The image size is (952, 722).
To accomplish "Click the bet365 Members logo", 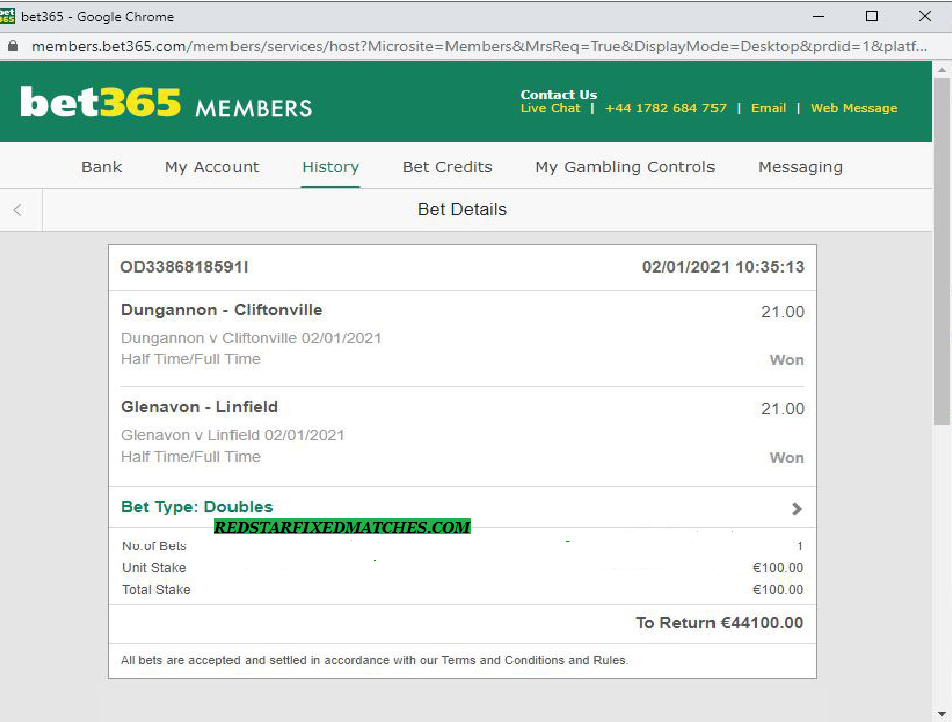I will pos(166,102).
